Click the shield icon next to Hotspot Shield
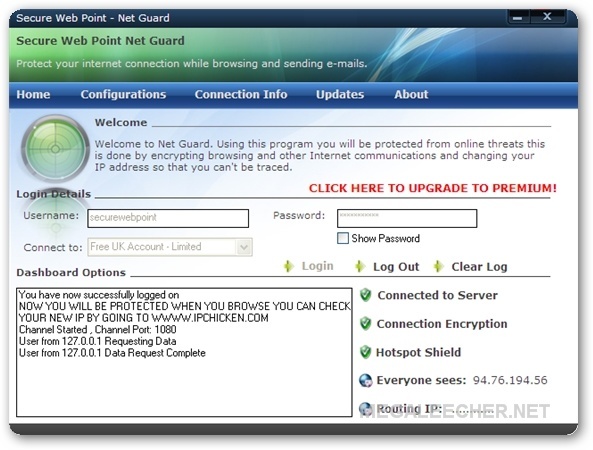 (365, 352)
